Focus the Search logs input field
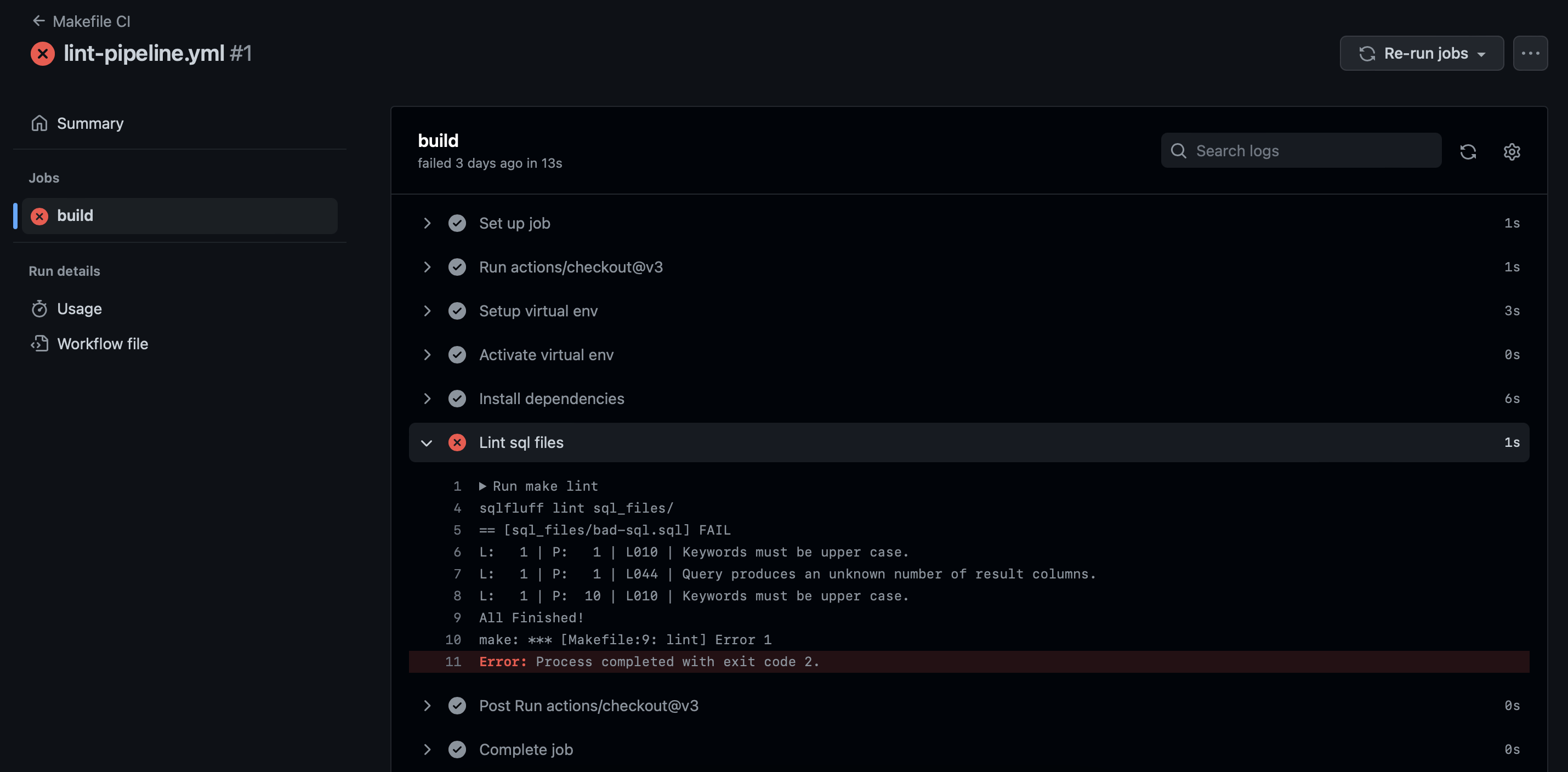 click(1301, 150)
